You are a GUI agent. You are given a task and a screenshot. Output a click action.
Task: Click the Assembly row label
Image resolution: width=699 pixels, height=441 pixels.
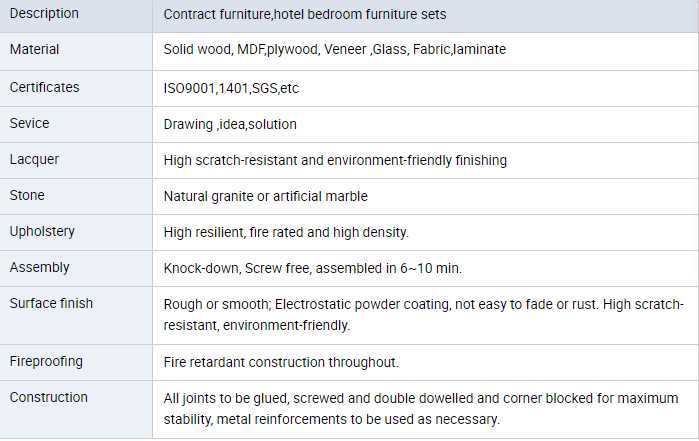click(x=40, y=268)
